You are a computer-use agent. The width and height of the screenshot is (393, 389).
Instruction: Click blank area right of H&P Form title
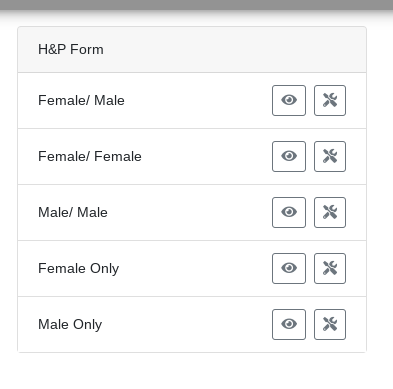tap(233, 49)
